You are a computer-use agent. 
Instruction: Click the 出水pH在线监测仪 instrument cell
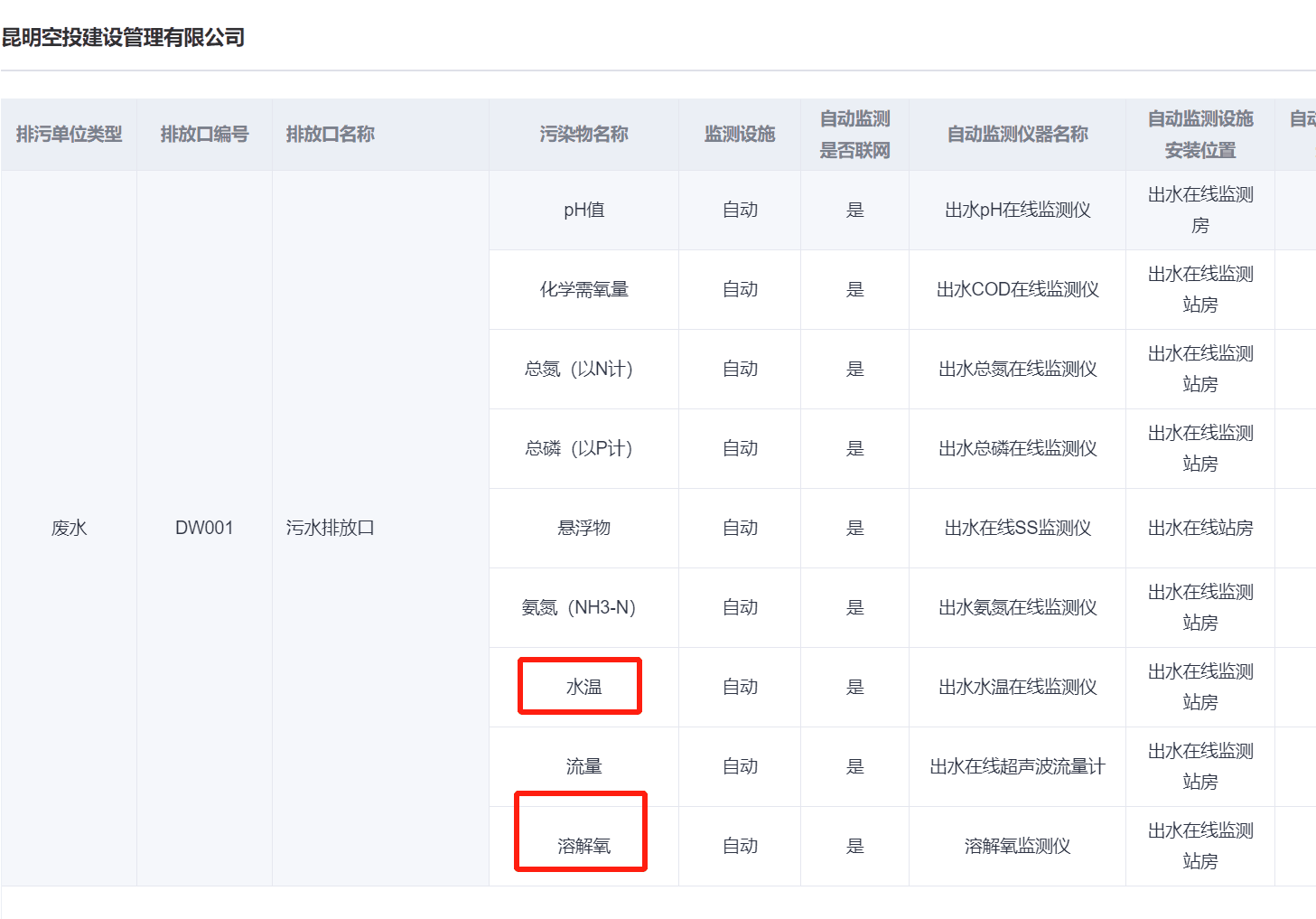pyautogui.click(x=1017, y=210)
